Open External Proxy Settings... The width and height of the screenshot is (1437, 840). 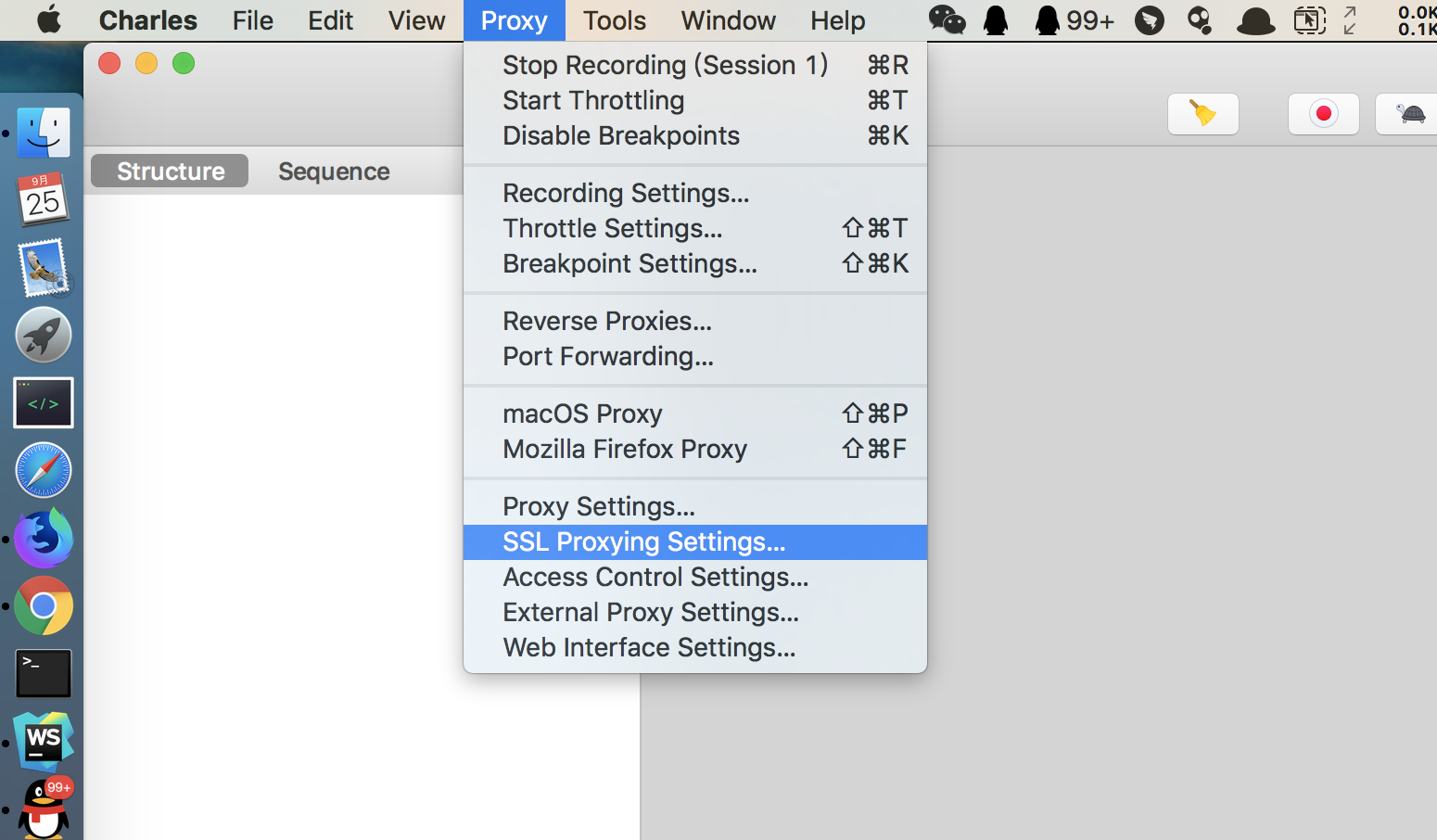click(695, 612)
